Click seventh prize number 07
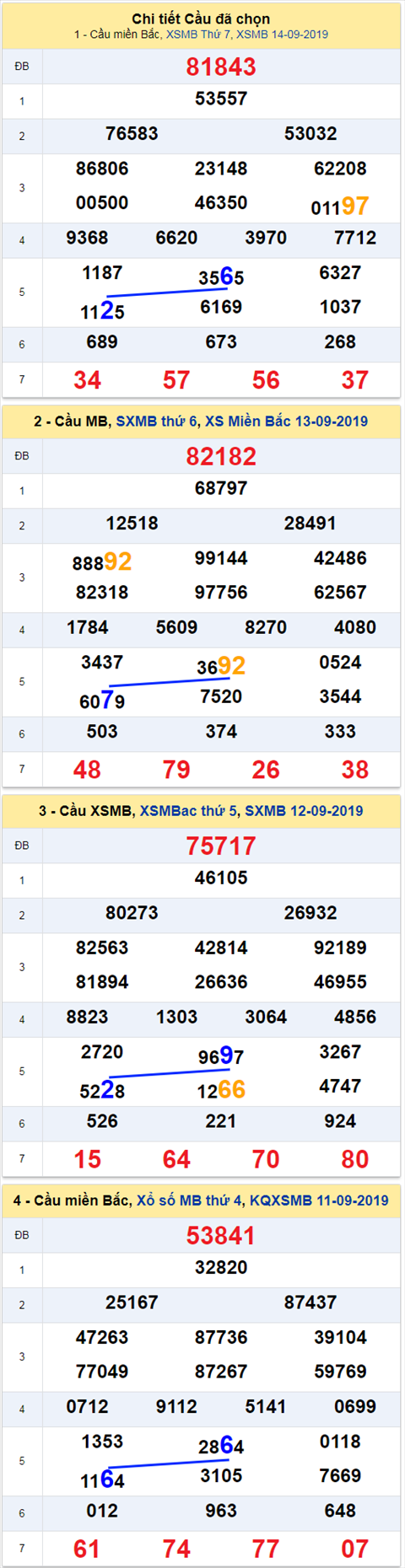This screenshot has width=405, height=1568. pos(355,1549)
